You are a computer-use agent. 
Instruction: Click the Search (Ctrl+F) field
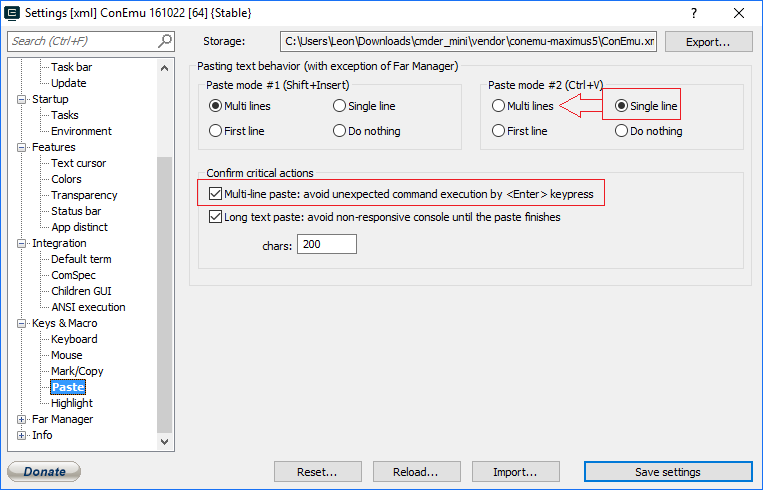pos(91,41)
